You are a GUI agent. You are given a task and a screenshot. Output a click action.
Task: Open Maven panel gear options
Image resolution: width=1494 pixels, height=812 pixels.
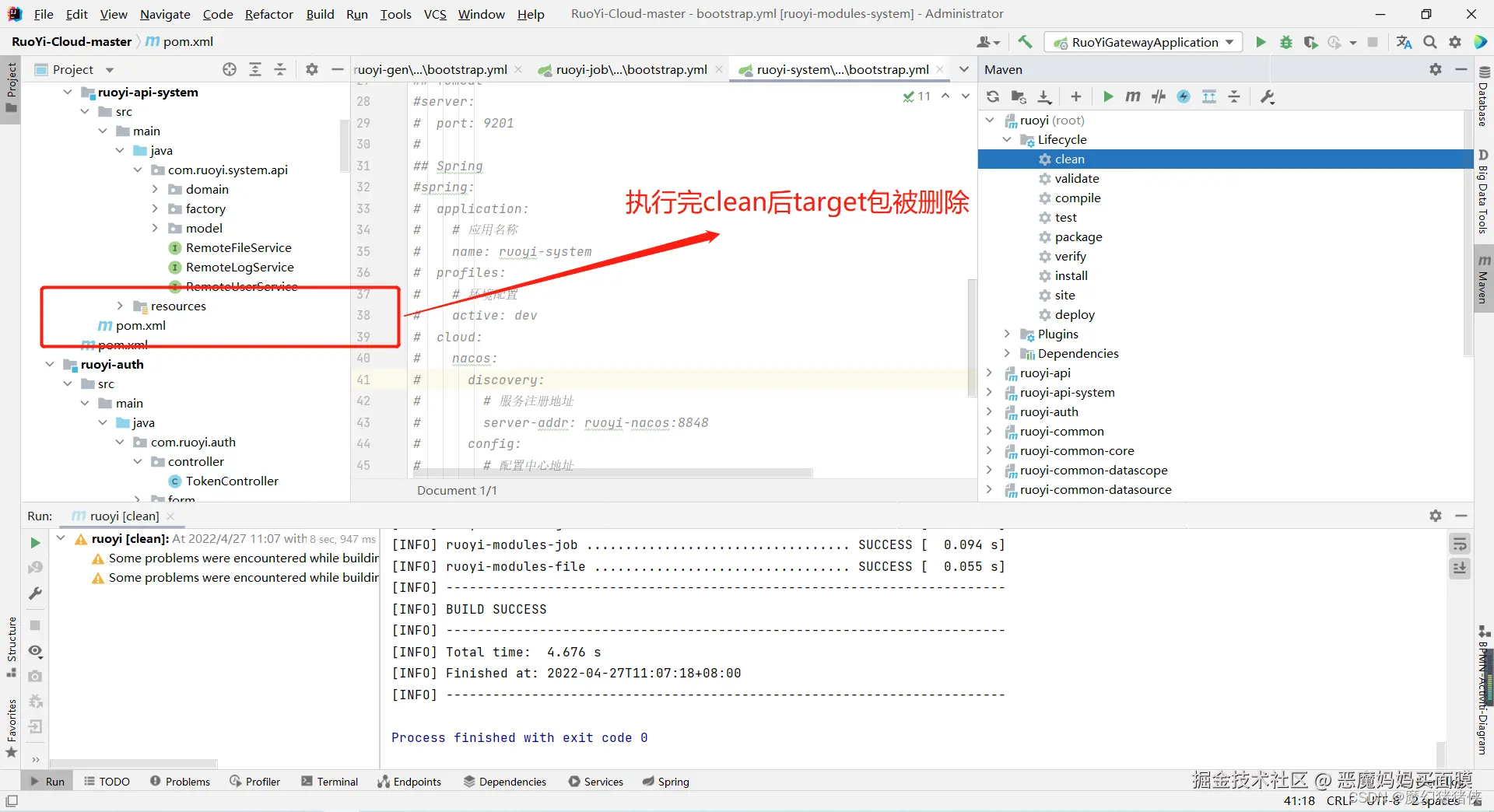tap(1436, 69)
